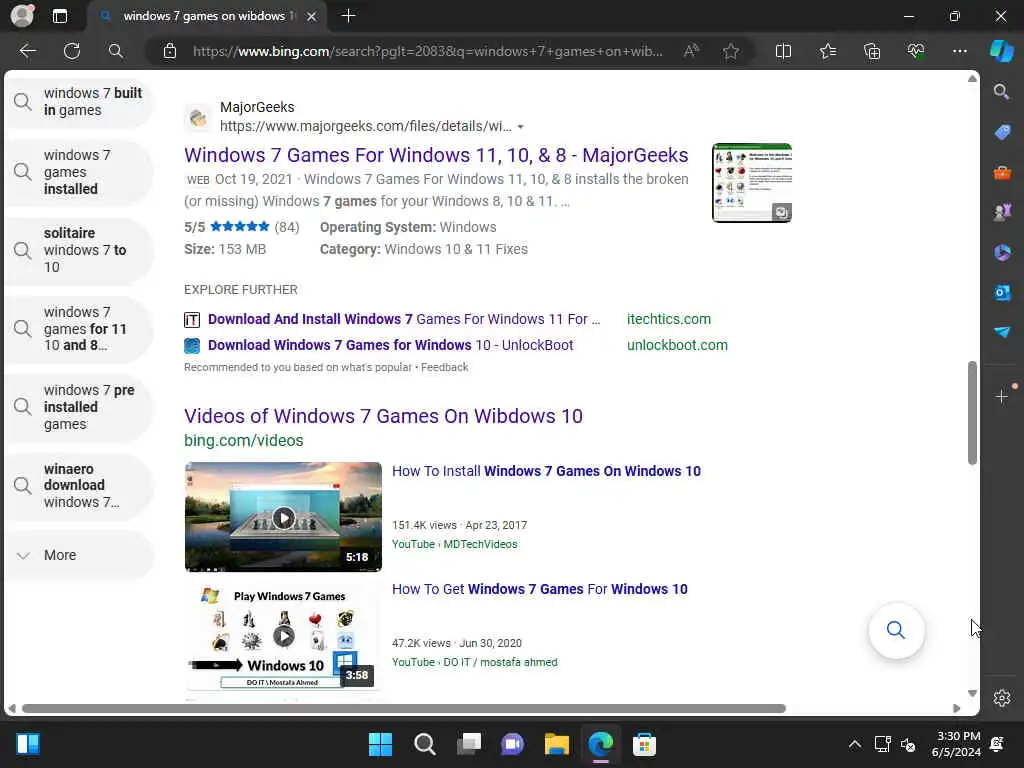The height and width of the screenshot is (768, 1024).
Task: Open the Favorites list
Action: [827, 51]
